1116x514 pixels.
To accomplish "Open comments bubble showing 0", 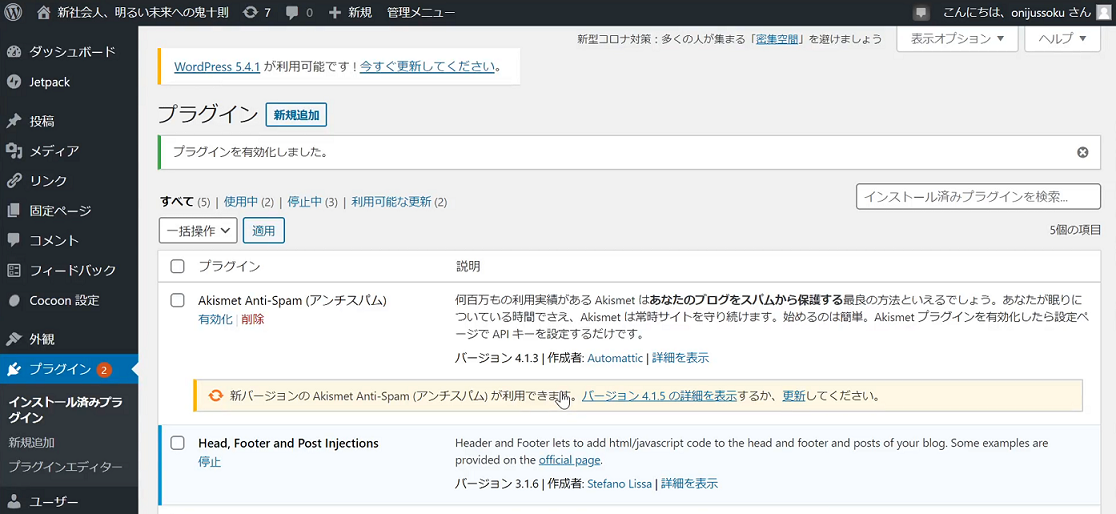I will (299, 12).
